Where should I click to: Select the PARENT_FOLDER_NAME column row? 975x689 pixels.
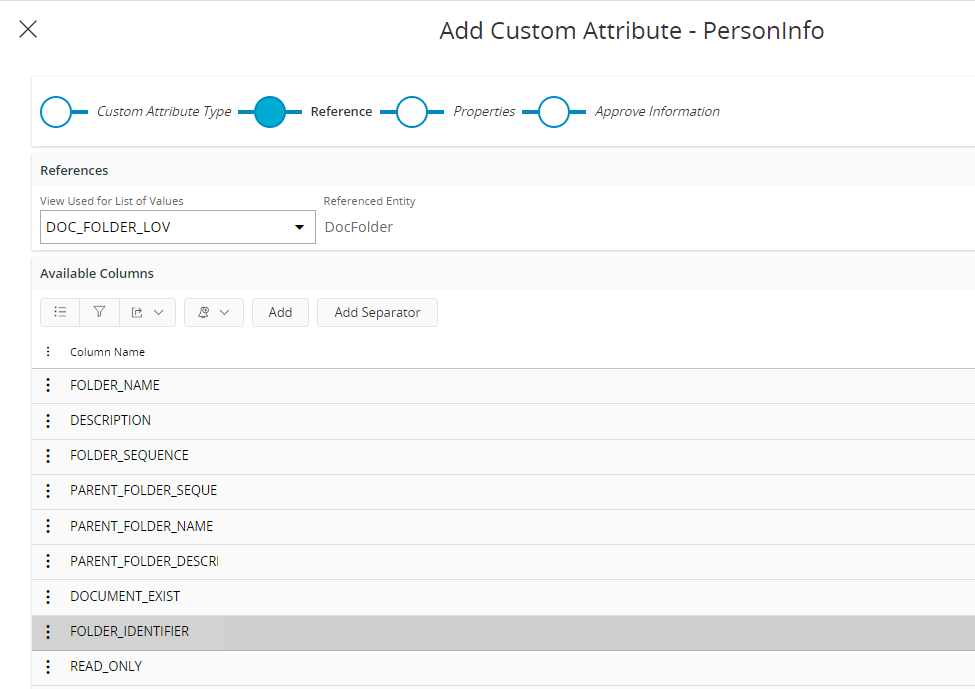pyautogui.click(x=141, y=526)
